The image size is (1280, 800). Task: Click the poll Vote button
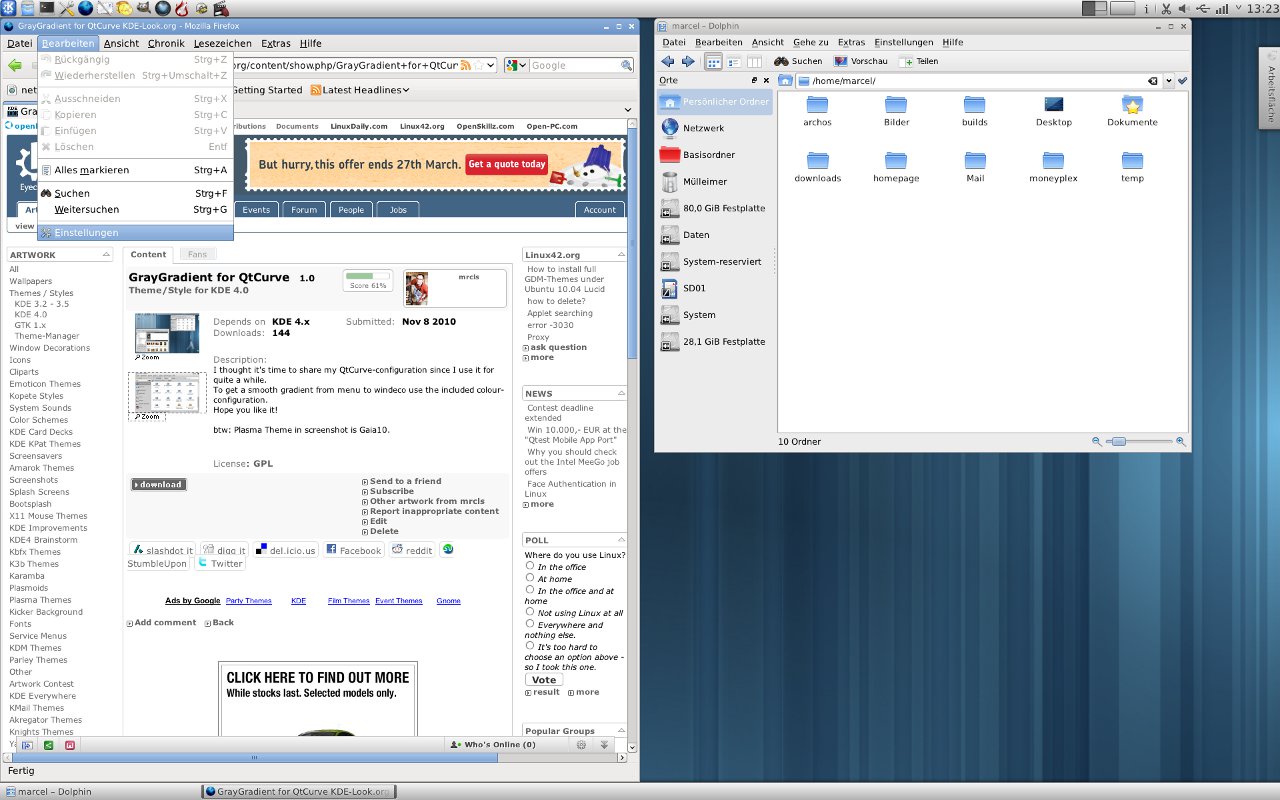(x=543, y=679)
